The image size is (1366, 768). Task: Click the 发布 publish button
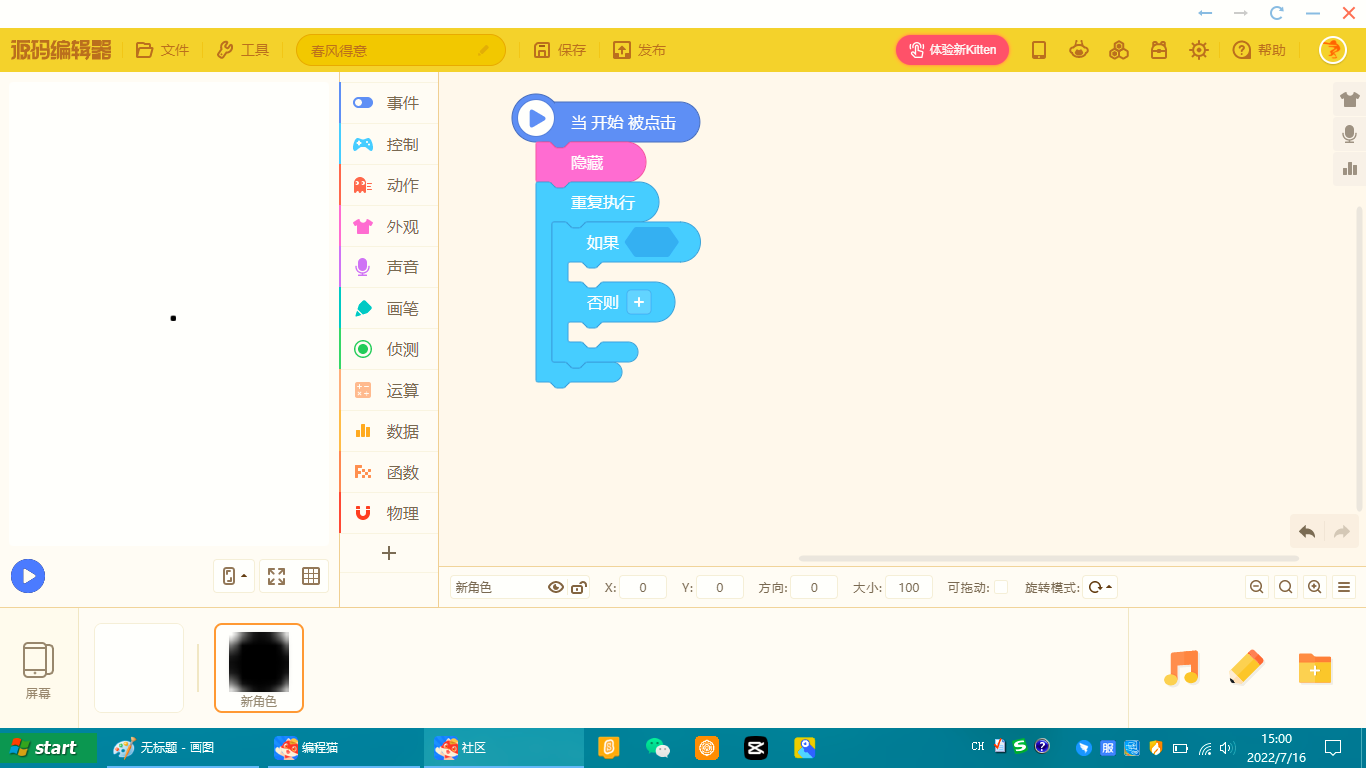tap(639, 50)
